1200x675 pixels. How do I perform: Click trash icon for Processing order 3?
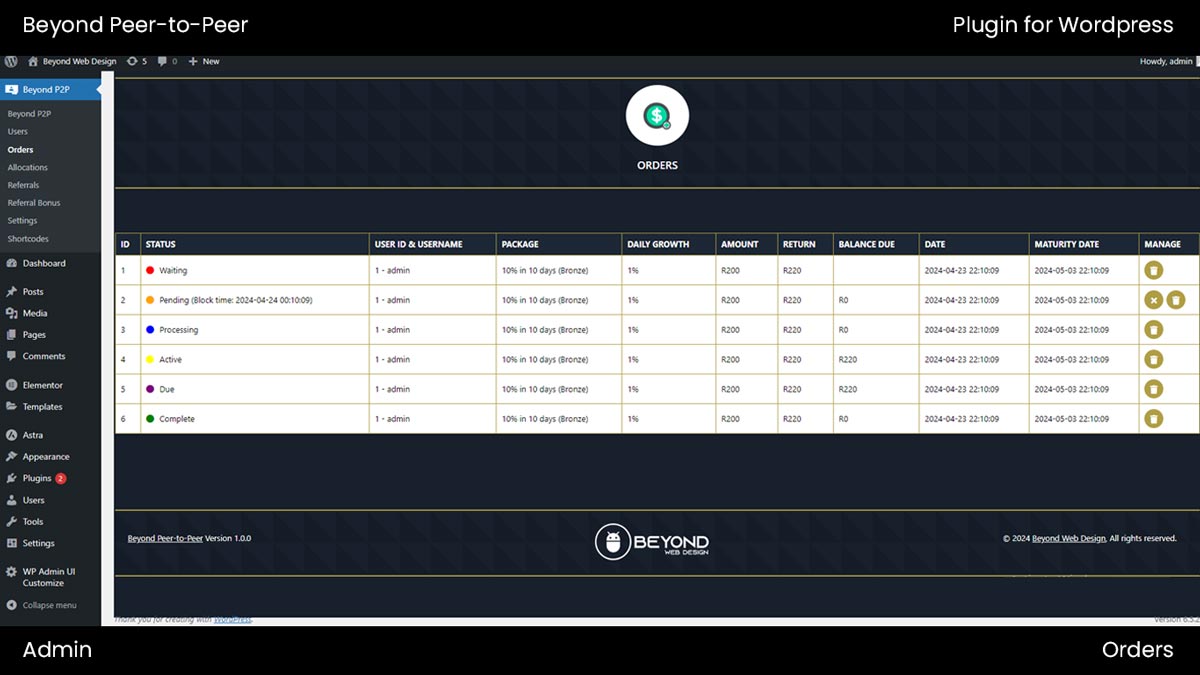pyautogui.click(x=1153, y=330)
